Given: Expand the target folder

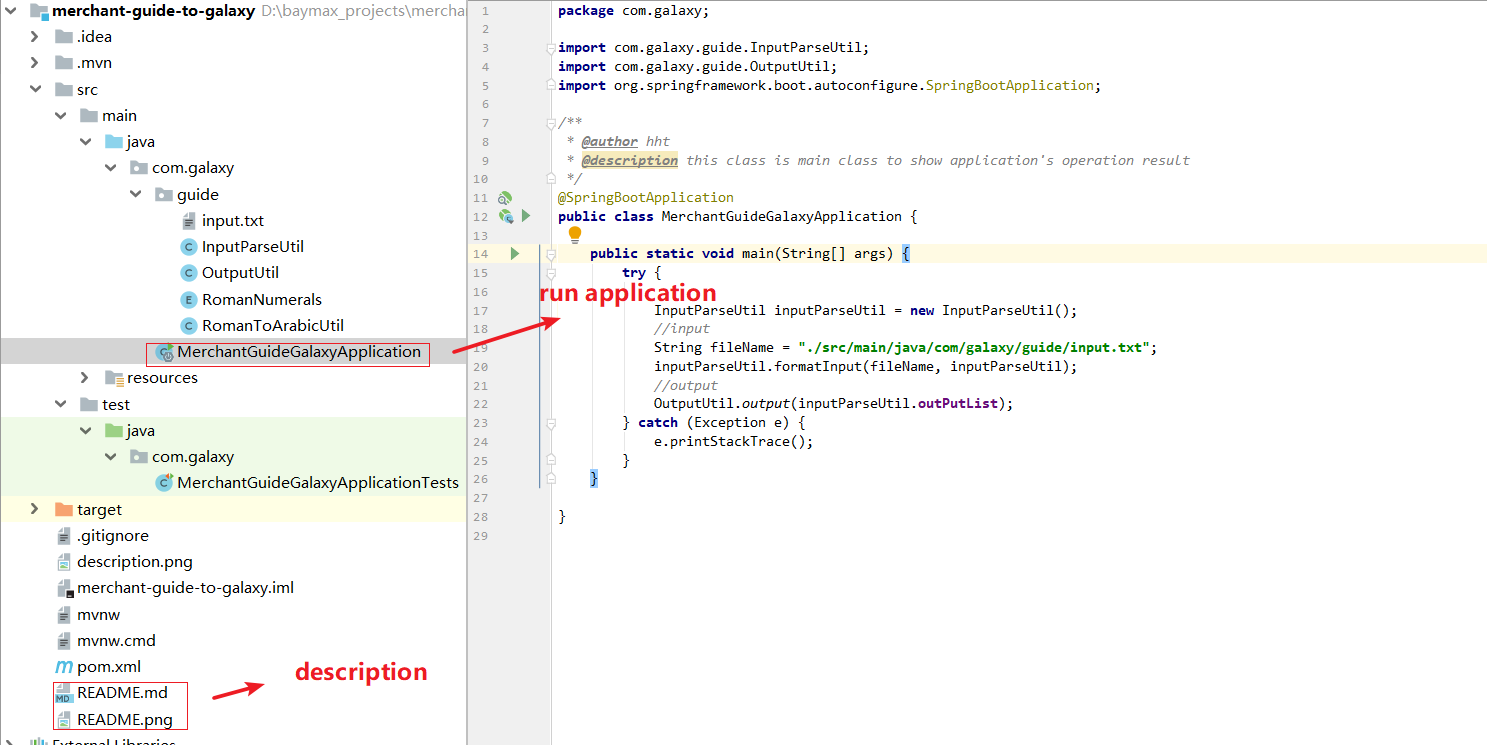Looking at the screenshot, I should pos(35,509).
